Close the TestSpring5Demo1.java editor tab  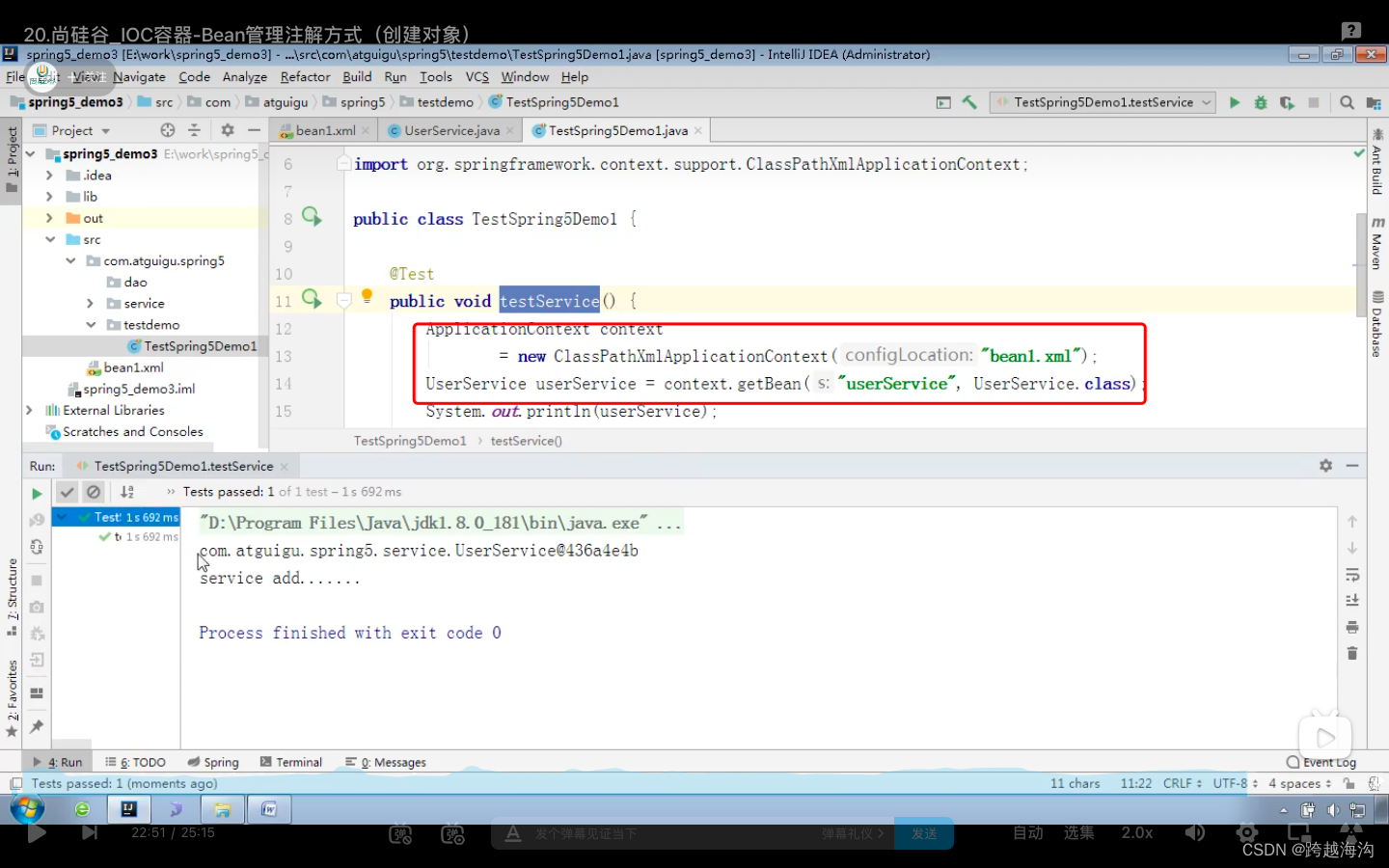[x=698, y=130]
